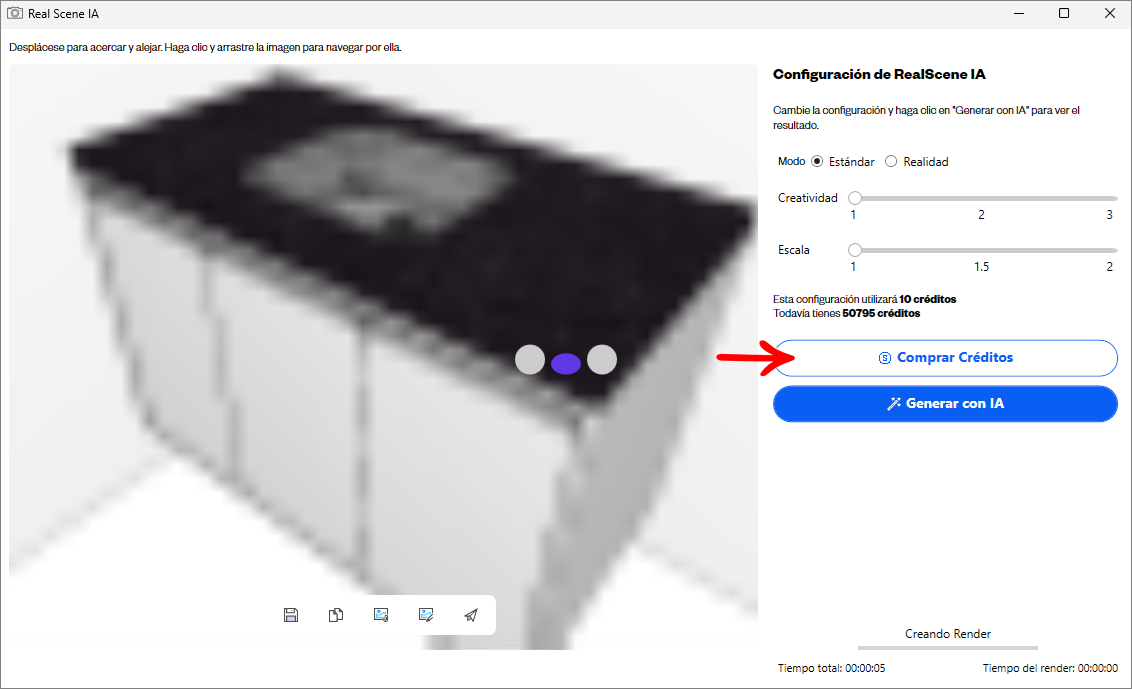Set the Escala slider toward 1.5
Image resolution: width=1132 pixels, height=689 pixels.
pyautogui.click(x=981, y=250)
